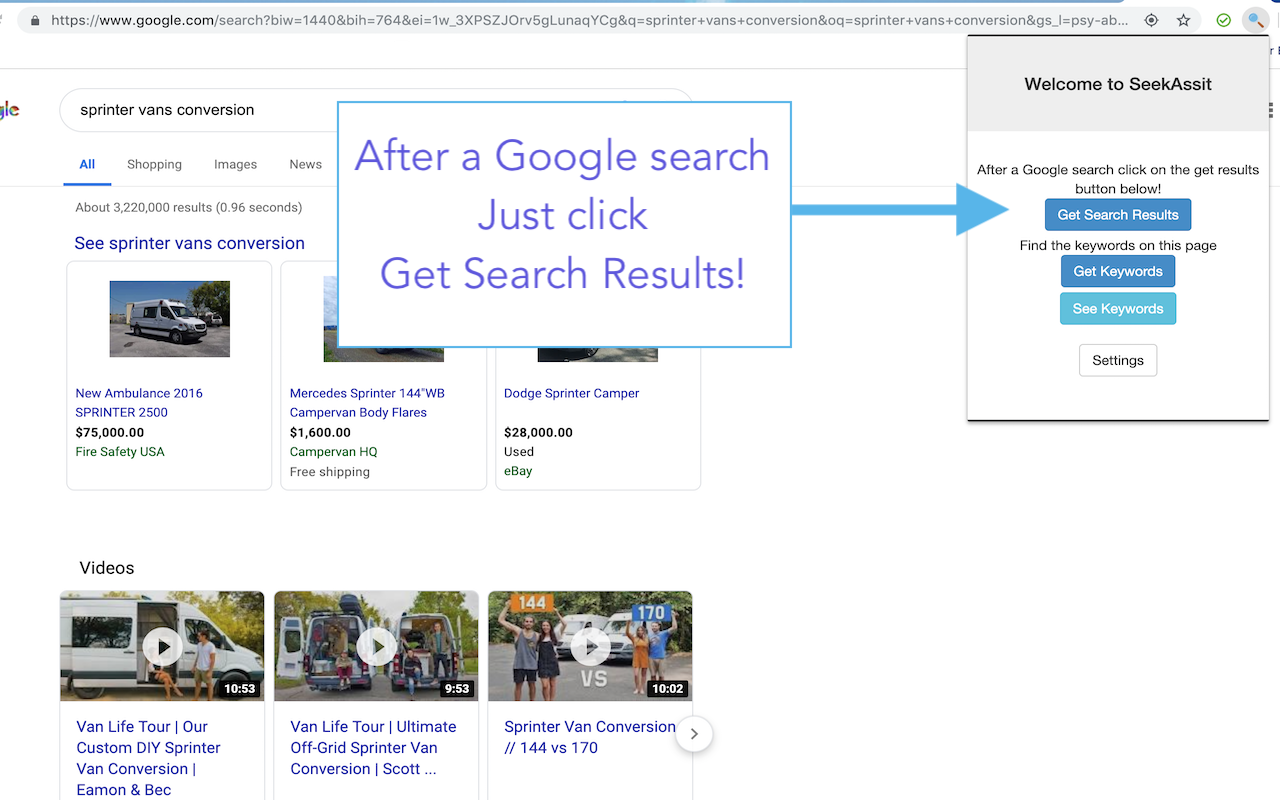Click the URL in the address bar
1280x800 pixels.
(x=590, y=20)
